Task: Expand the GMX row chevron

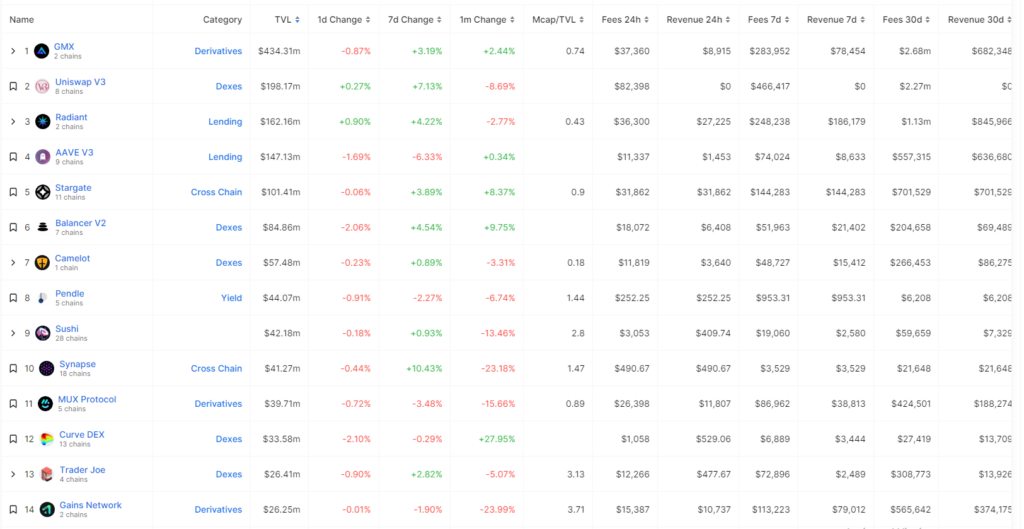Action: click(13, 51)
